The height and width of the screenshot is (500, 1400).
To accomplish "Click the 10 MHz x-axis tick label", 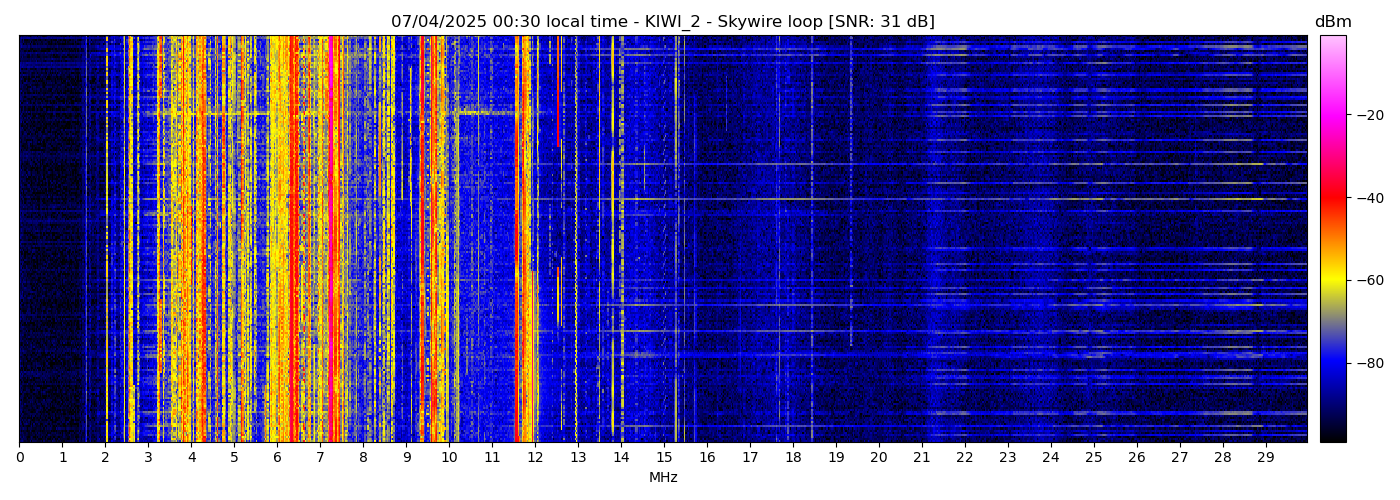I will coord(449,458).
